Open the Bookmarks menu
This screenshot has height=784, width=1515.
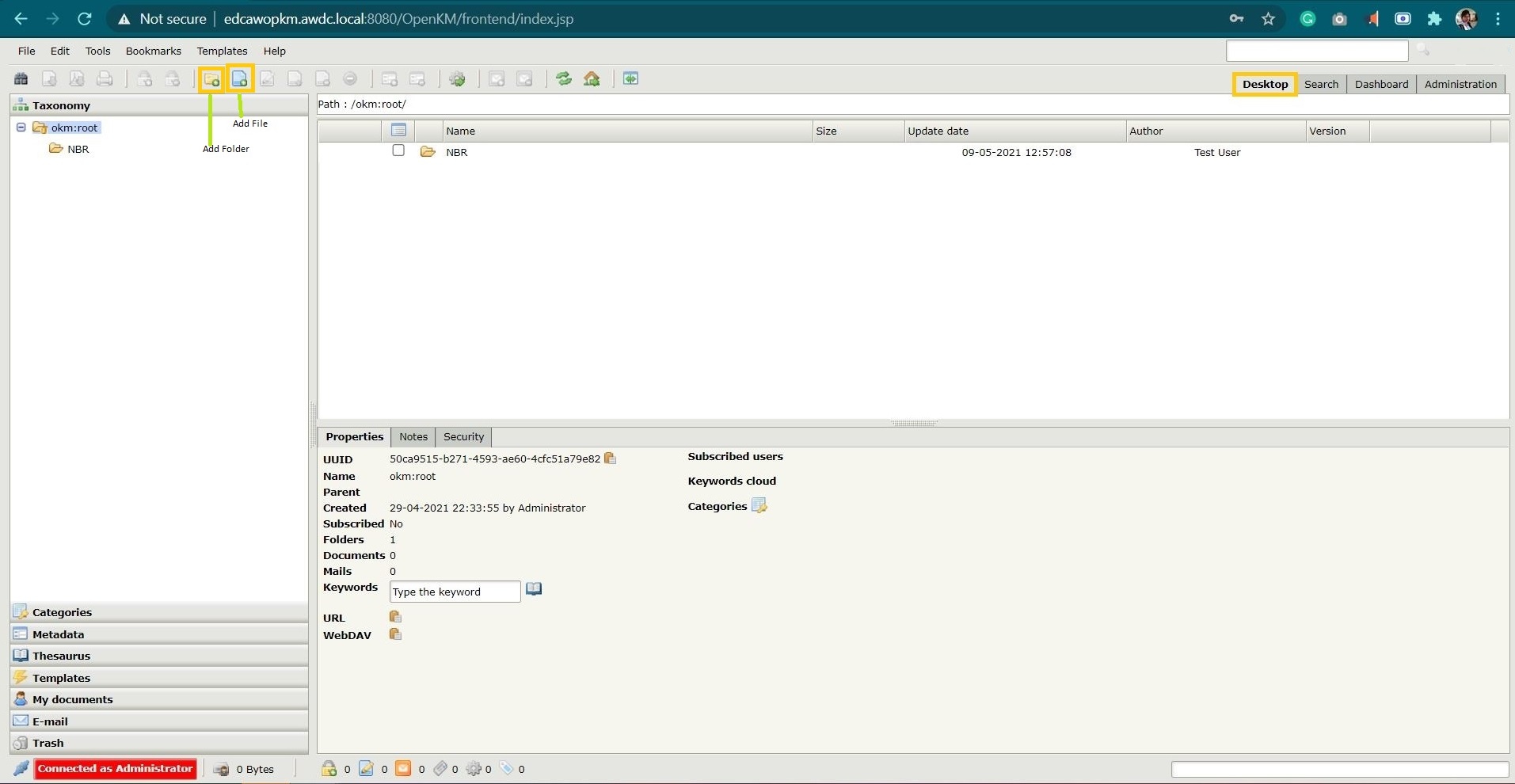[x=154, y=51]
